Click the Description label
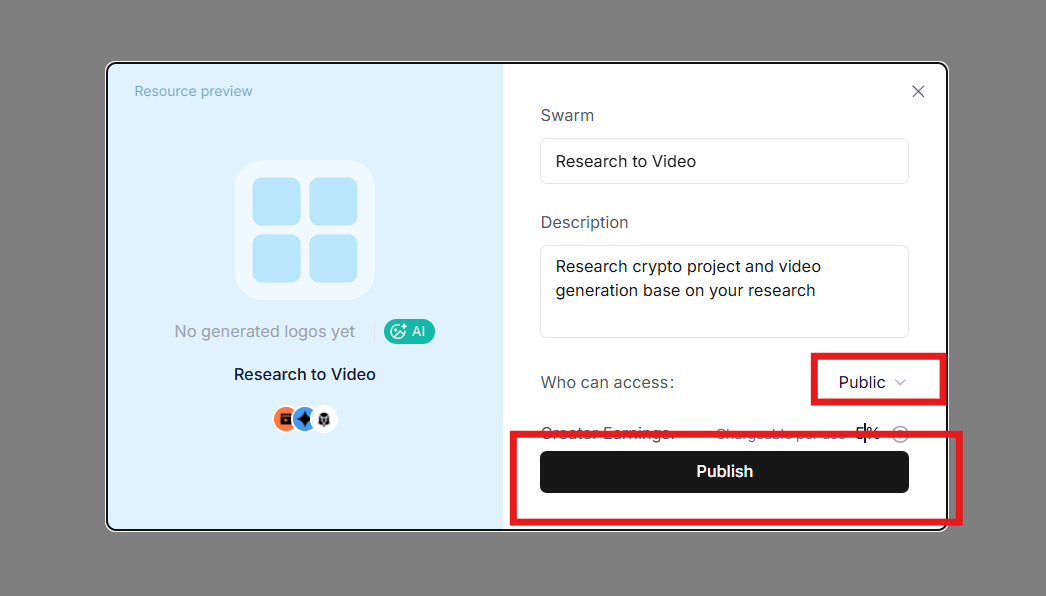This screenshot has width=1046, height=596. pyautogui.click(x=584, y=222)
